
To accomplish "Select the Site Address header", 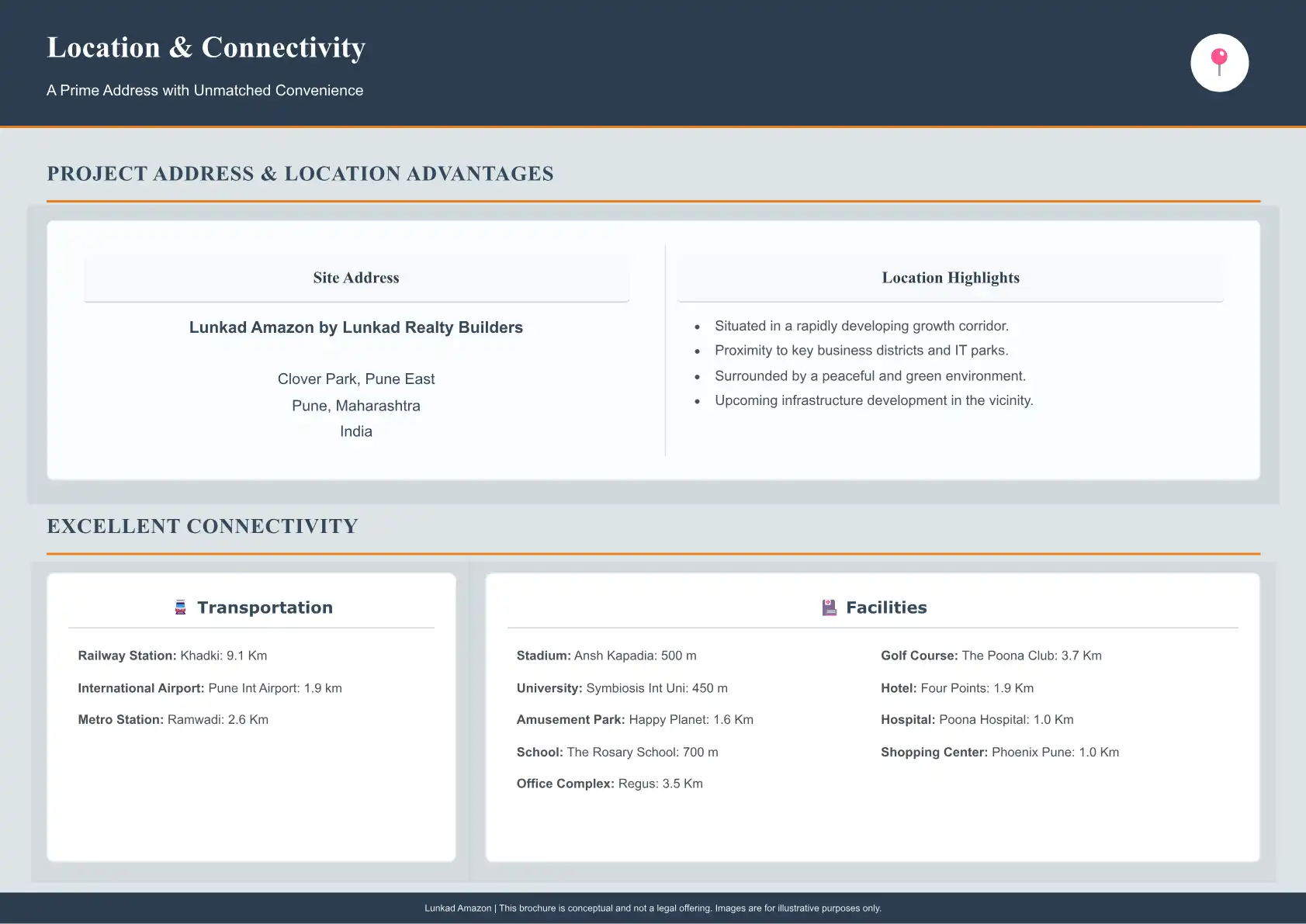I will click(356, 278).
